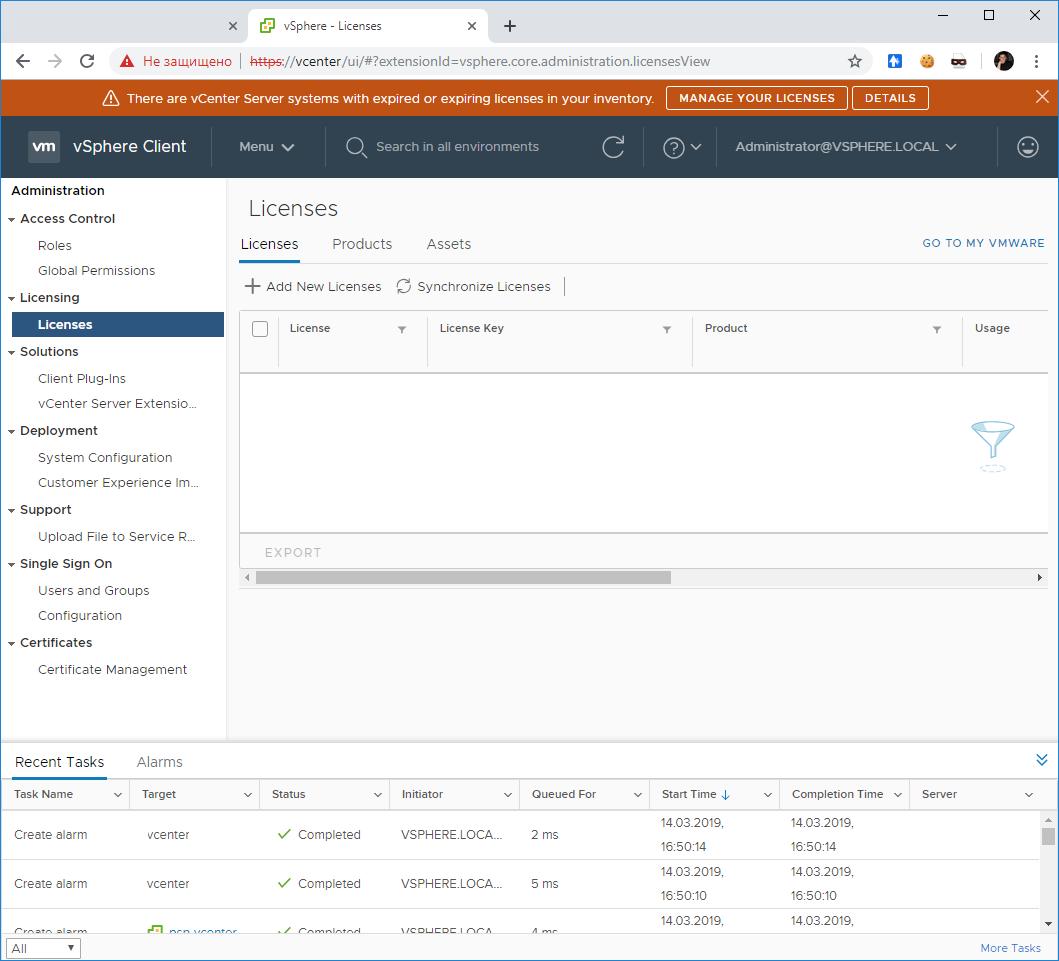Open Users and Groups
The height and width of the screenshot is (961, 1059).
[x=93, y=591]
